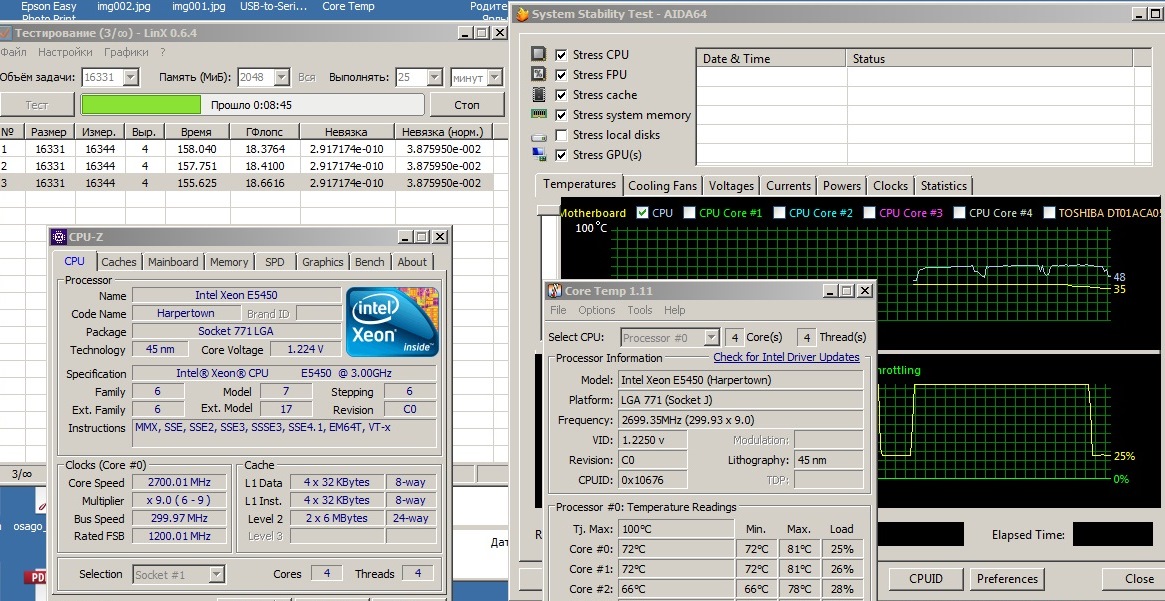Toggle the Stress CPU checkbox
Viewport: 1165px width, 601px height.
(x=561, y=55)
